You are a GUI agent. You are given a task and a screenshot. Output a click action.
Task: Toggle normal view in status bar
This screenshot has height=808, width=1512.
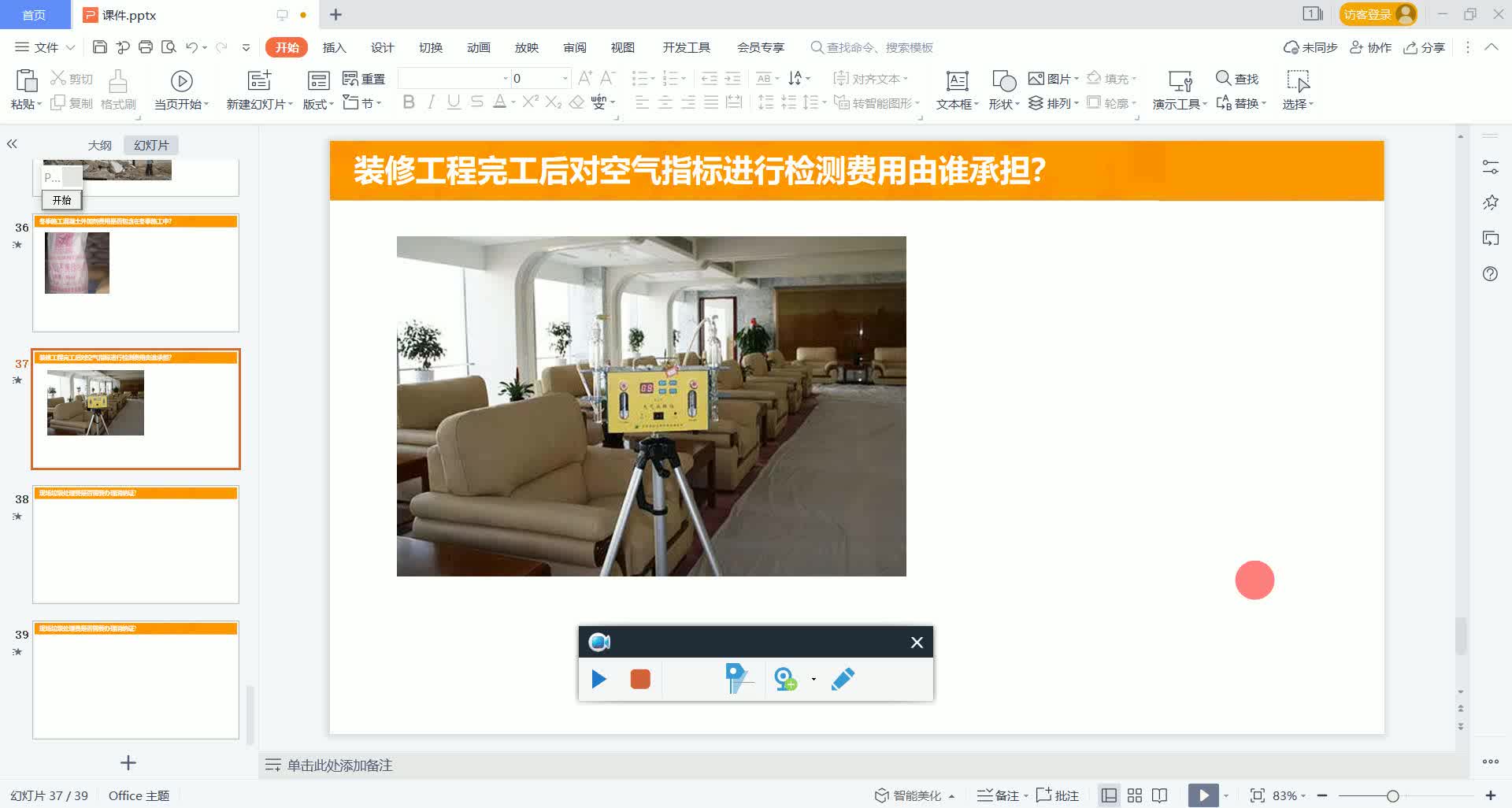[1109, 795]
